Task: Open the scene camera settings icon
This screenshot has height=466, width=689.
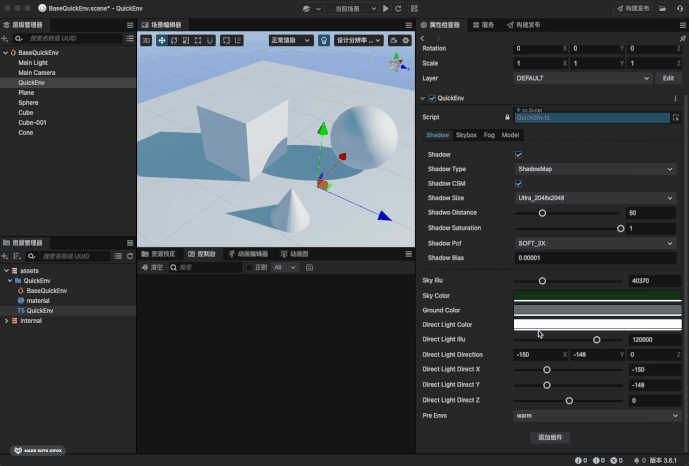Action: pos(394,40)
